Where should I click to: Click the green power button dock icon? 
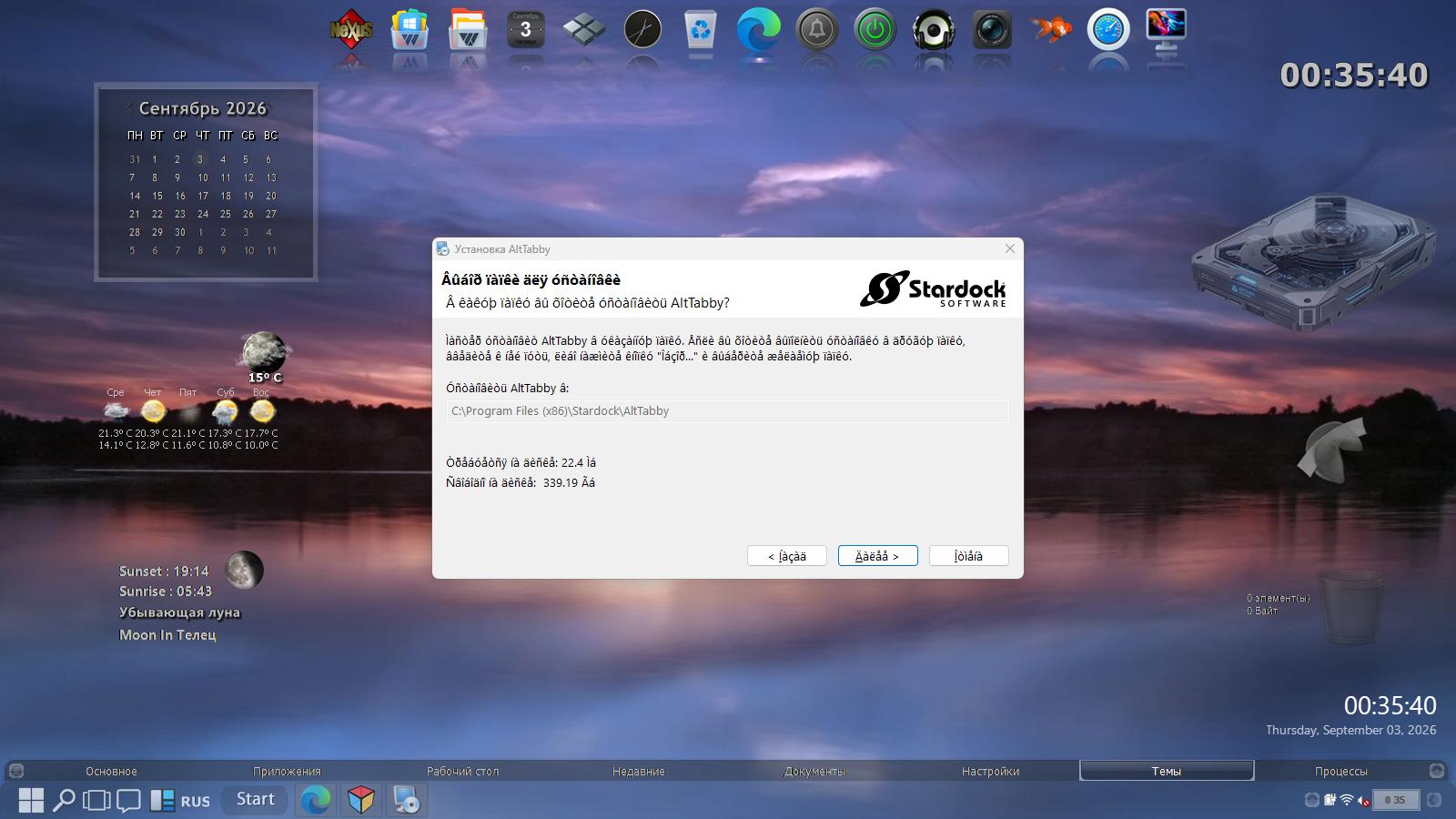875,31
